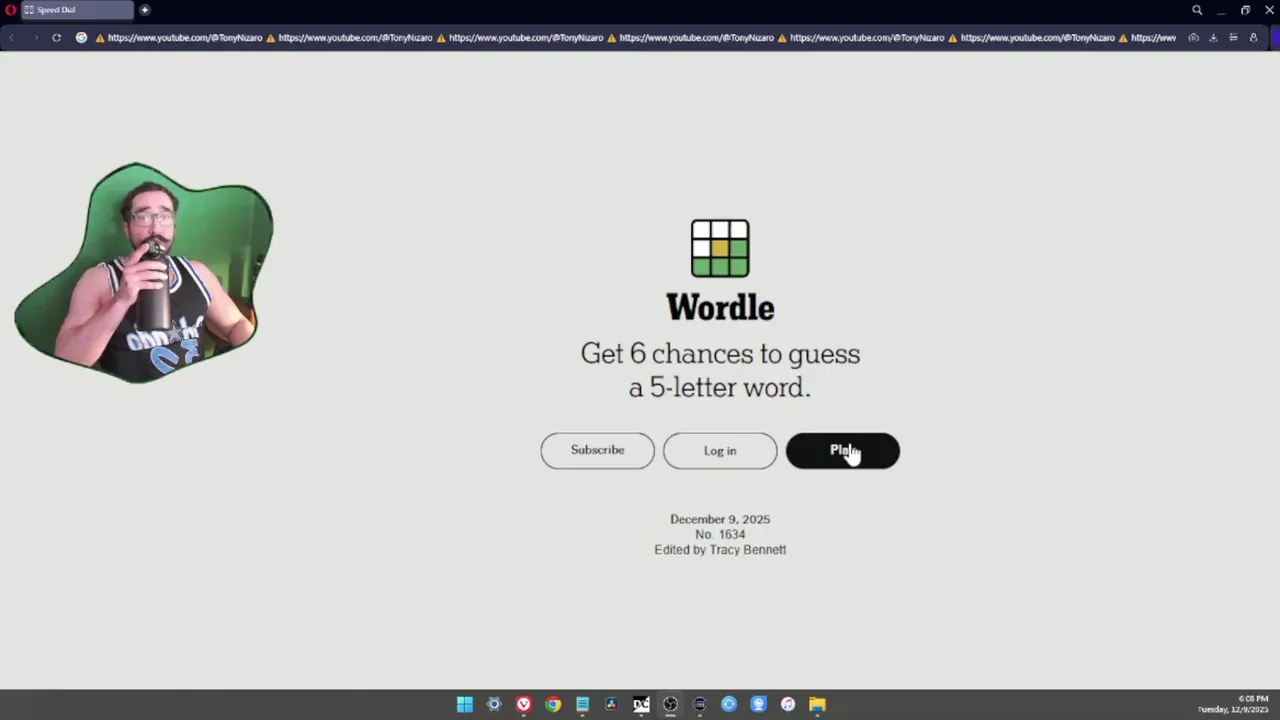Go forward to next page
Screen dimensions: 1280x720
35,38
